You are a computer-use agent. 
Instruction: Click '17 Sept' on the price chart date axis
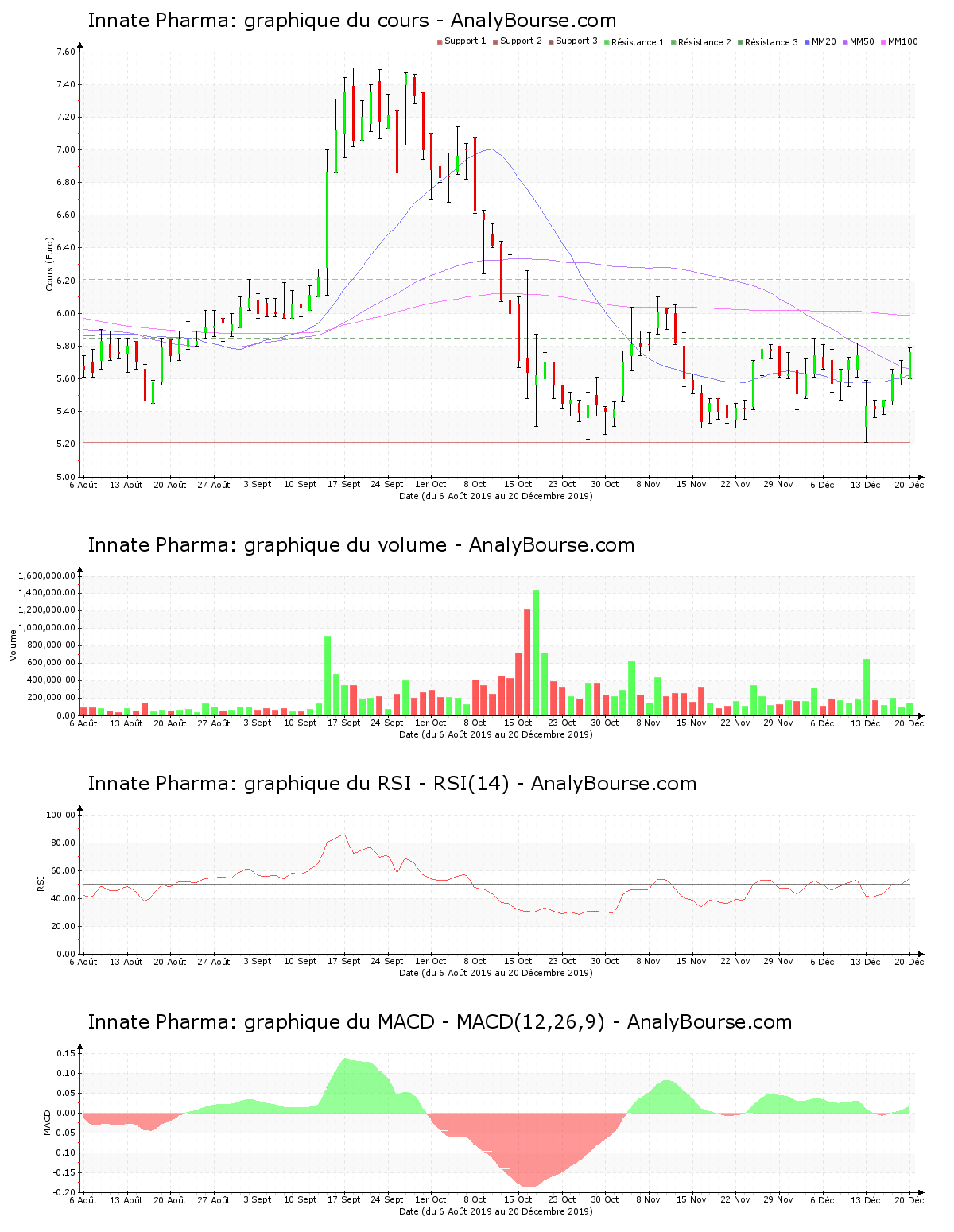click(344, 484)
